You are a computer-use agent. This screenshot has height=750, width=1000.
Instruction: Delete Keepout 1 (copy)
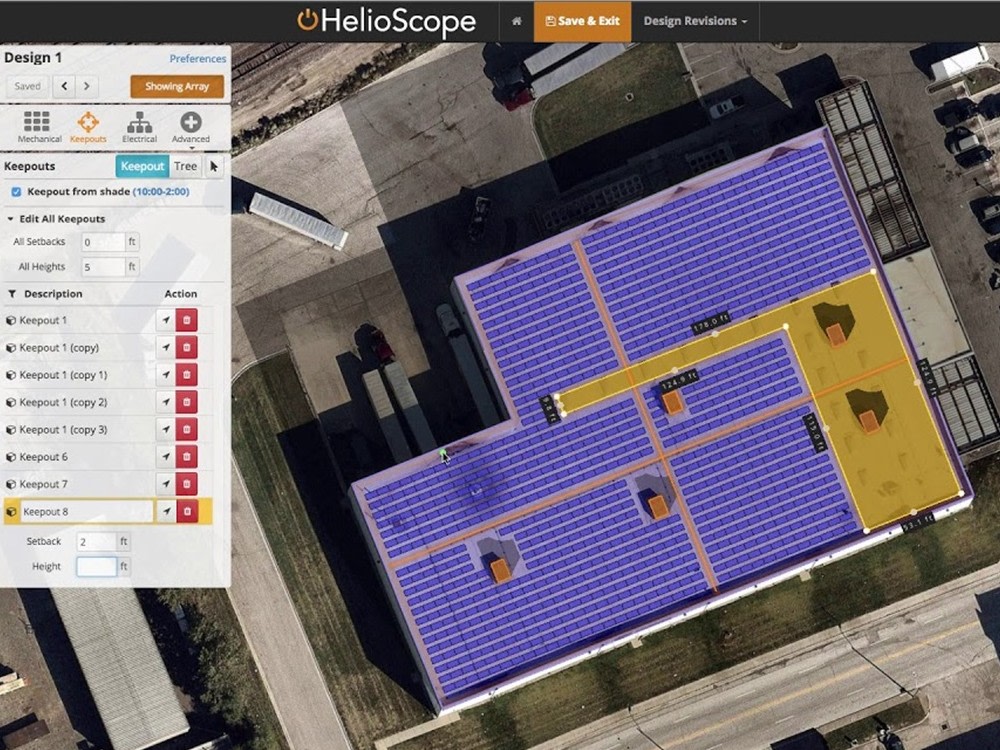187,348
